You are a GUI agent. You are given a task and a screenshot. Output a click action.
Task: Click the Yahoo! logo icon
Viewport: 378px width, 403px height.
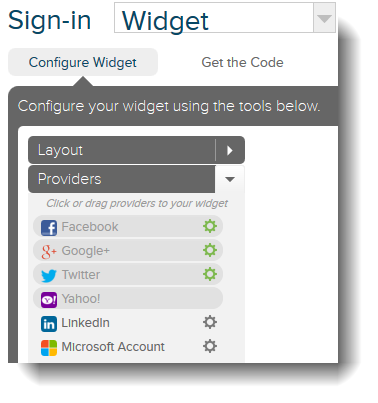[49, 300]
